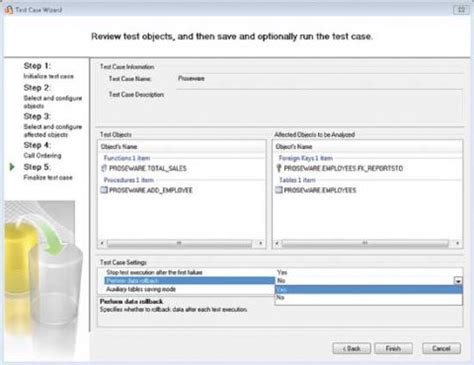Image resolution: width=474 pixels, height=365 pixels.
Task: Click the procedure icon beside PROSEWARE.ADD_EMPLOYEE
Action: click(104, 190)
